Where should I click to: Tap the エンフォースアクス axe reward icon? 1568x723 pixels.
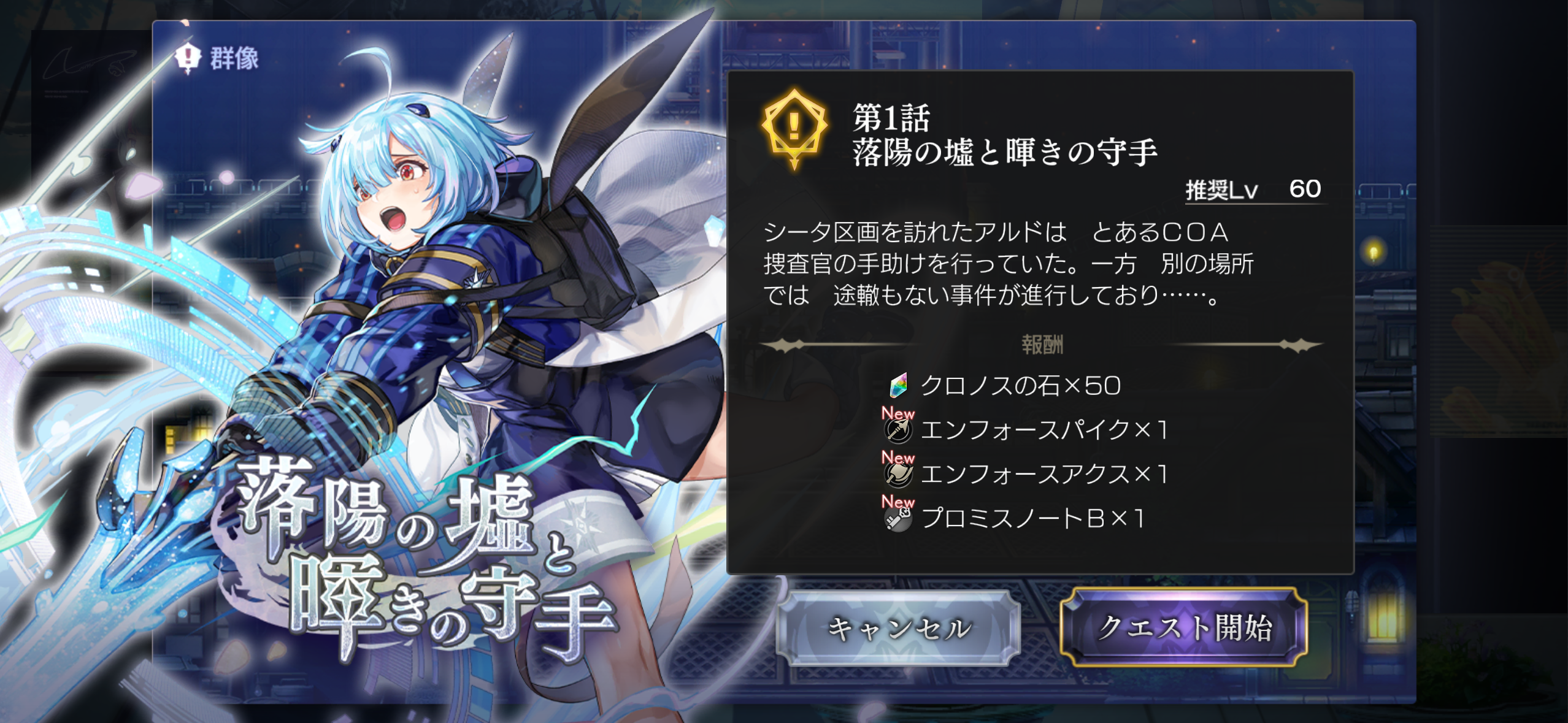[899, 475]
